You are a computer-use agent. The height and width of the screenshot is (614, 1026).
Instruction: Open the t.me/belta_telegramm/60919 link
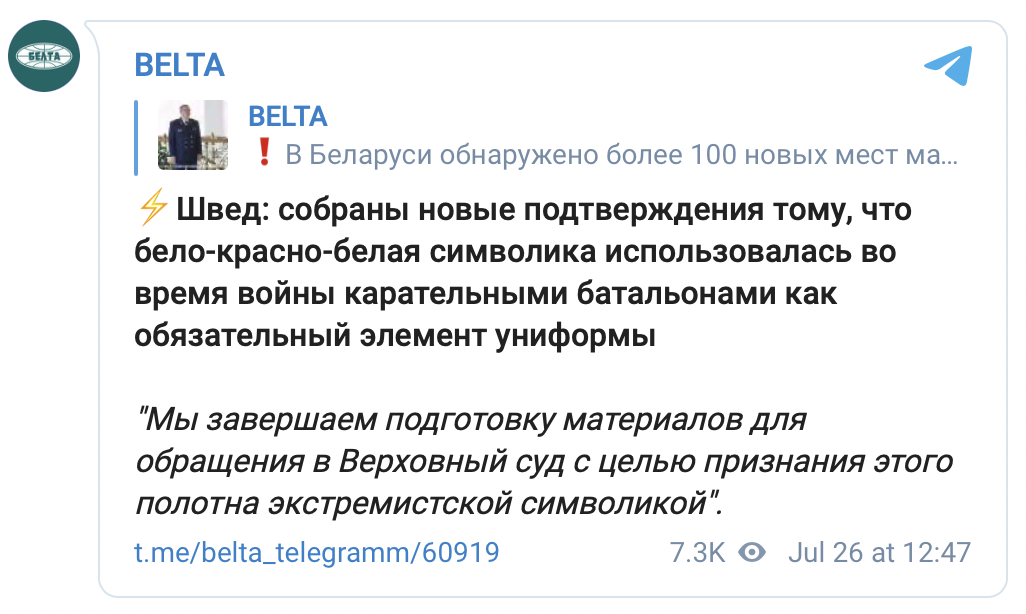click(x=315, y=550)
